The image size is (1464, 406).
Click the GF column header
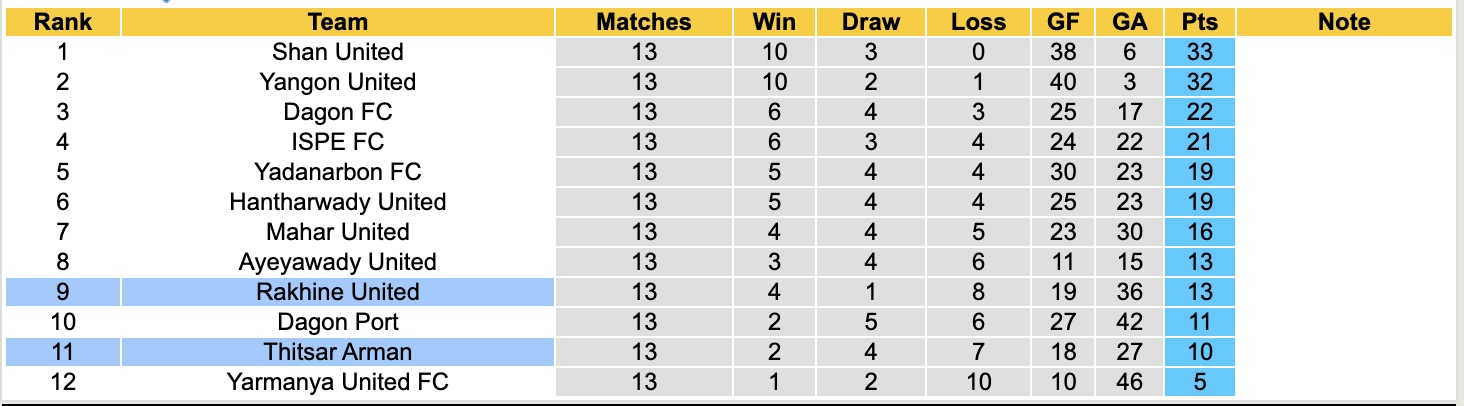pos(1062,22)
